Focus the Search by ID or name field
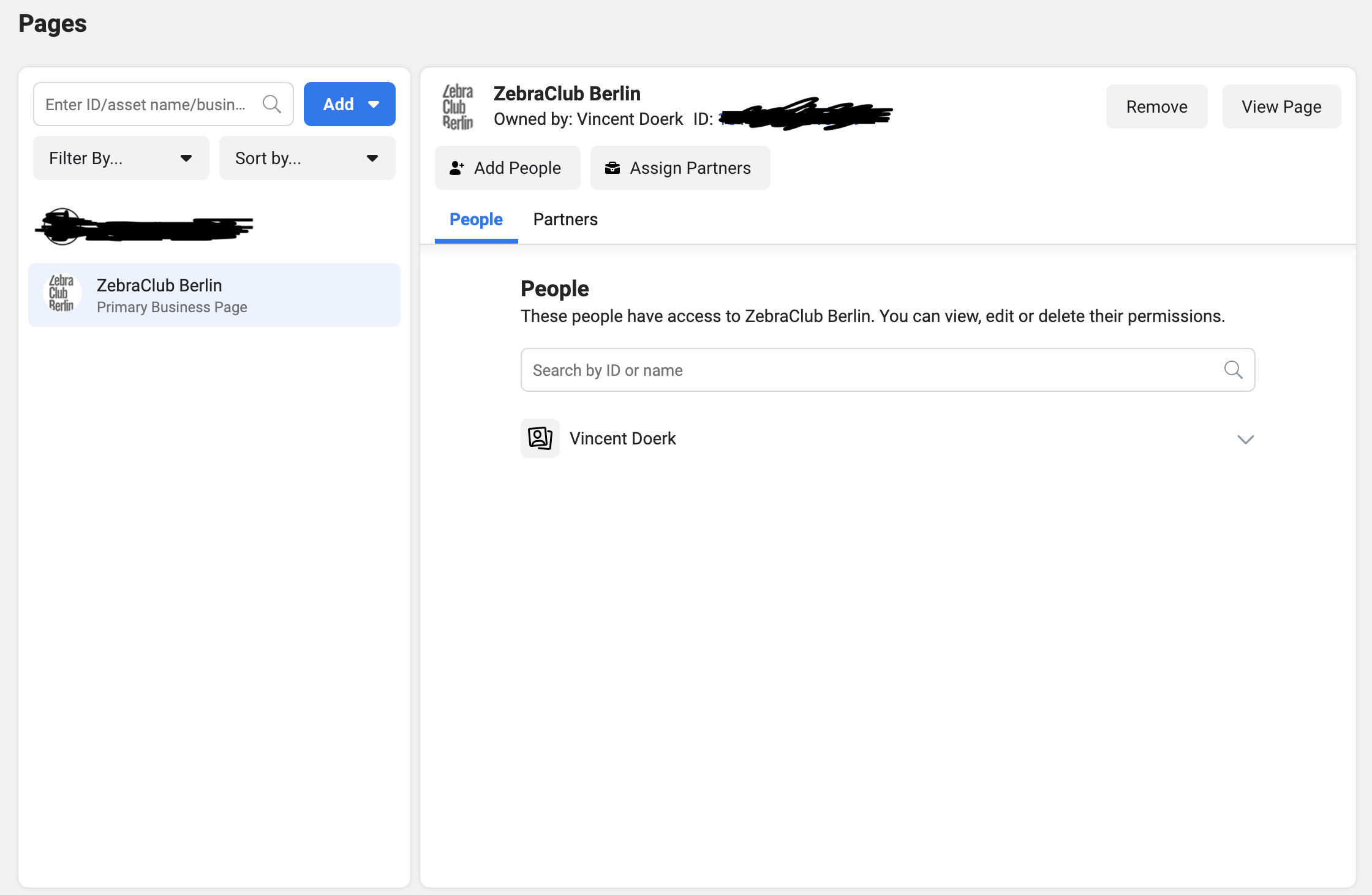This screenshot has height=895, width=1372. click(870, 370)
